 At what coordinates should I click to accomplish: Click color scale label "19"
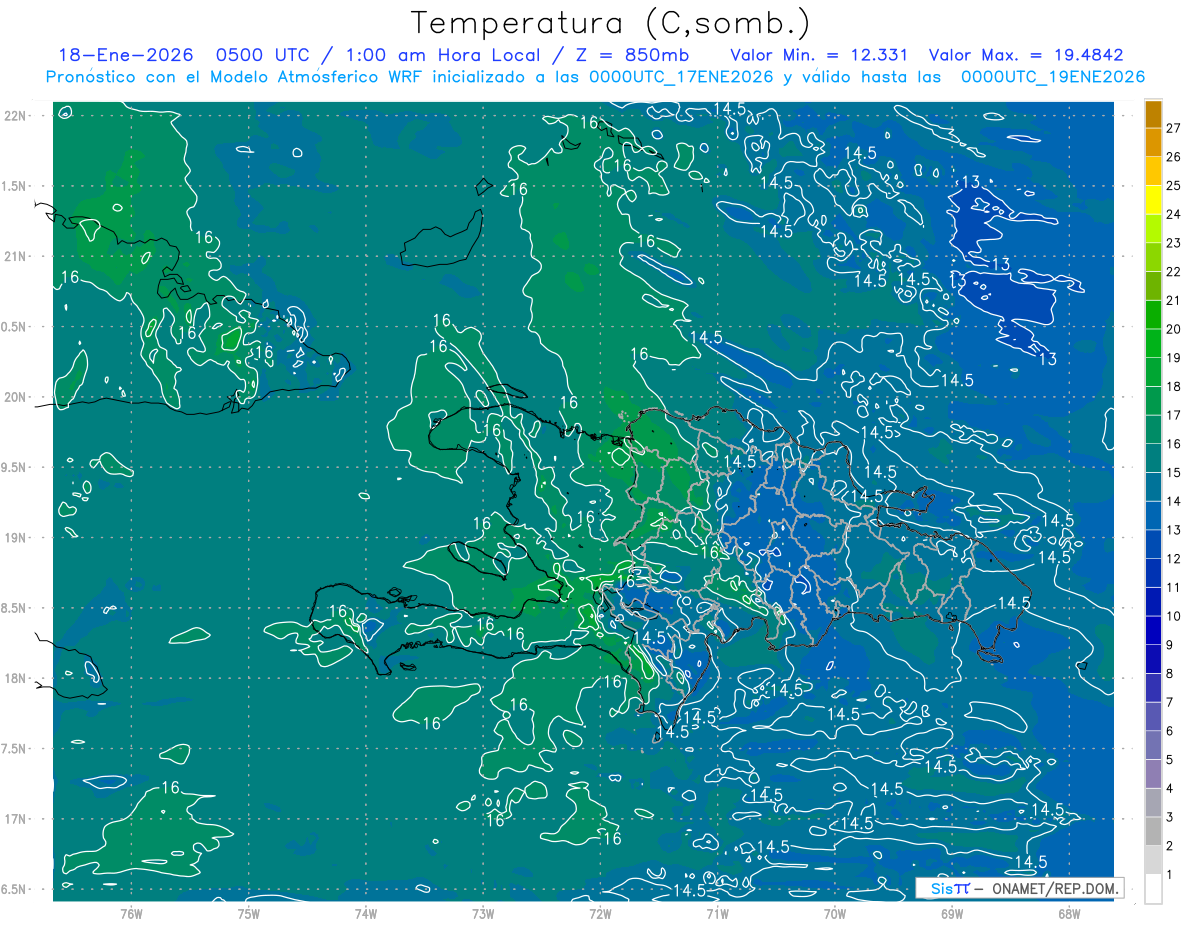tap(1174, 358)
